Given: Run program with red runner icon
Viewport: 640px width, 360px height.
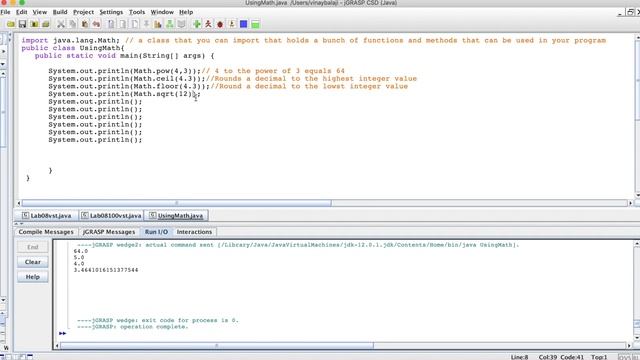Looking at the screenshot, I should point(208,24).
